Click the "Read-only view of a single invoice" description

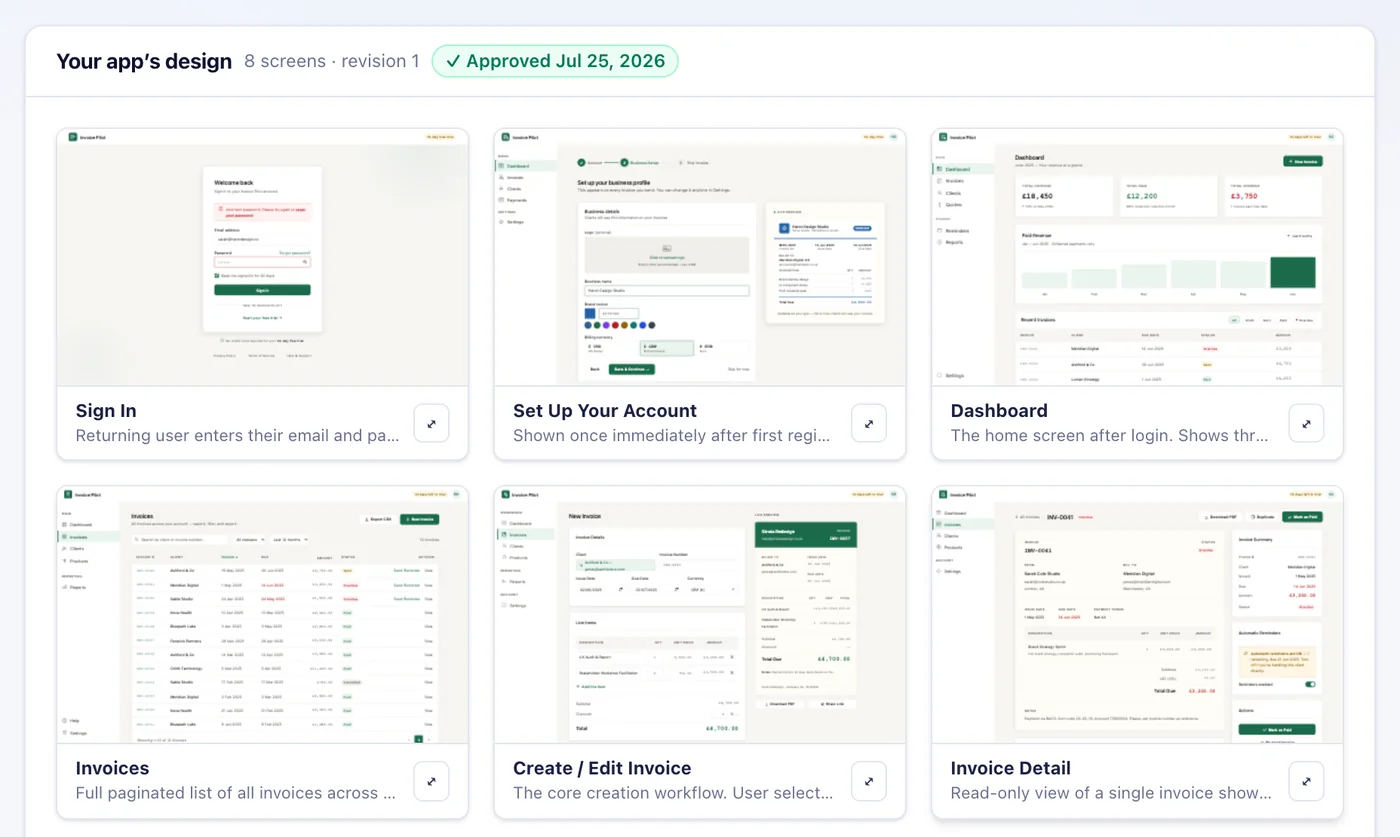click(x=1111, y=794)
